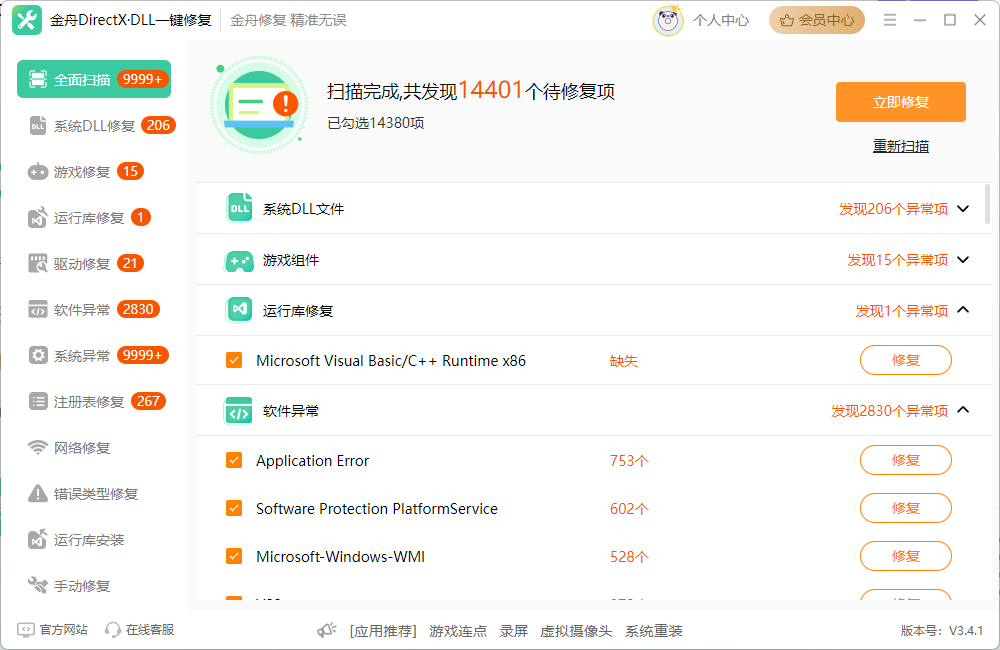The width and height of the screenshot is (1000, 650).
Task: Uncheck the Microsoft-Windows-WMI checkbox
Action: coord(234,556)
